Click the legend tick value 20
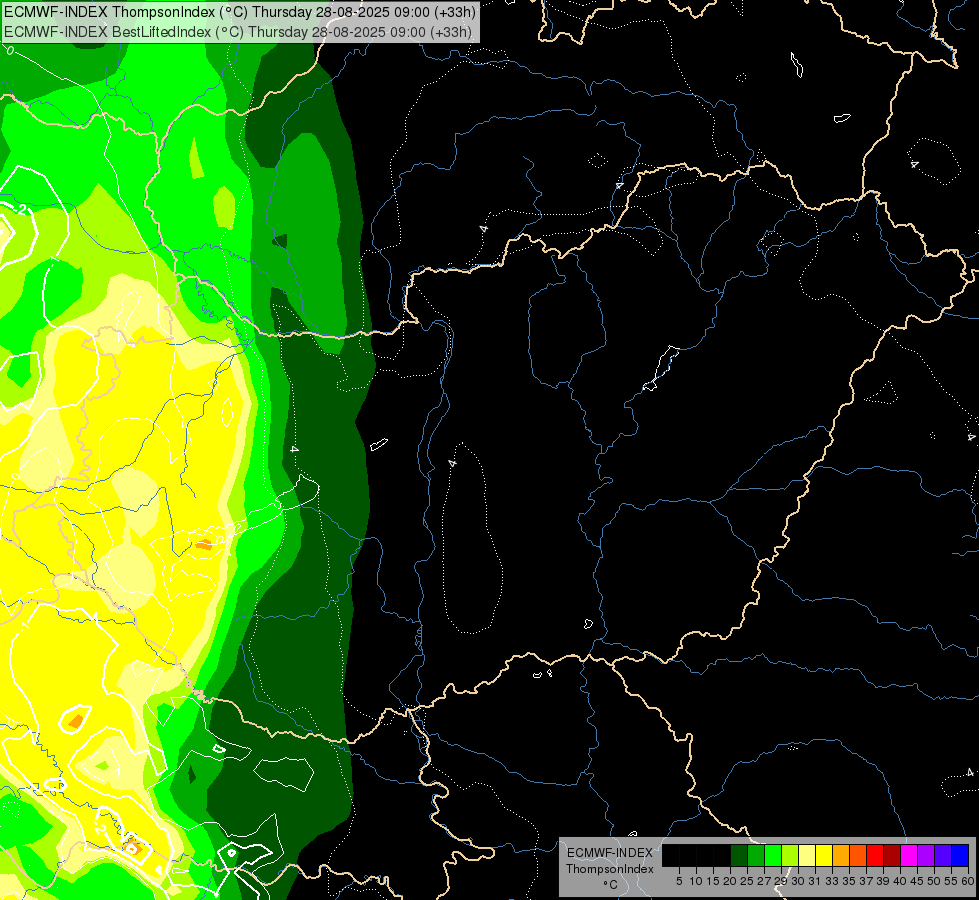The height and width of the screenshot is (900, 979). point(729,881)
